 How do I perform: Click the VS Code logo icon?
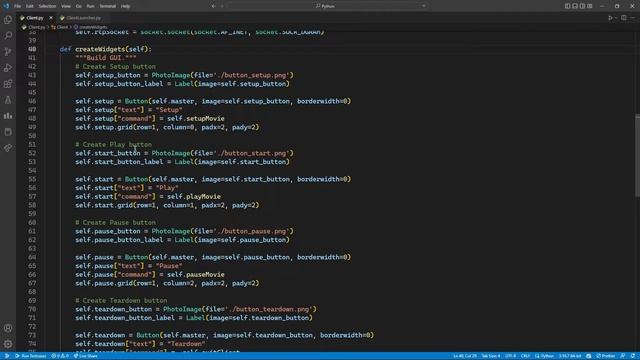coord(6,6)
